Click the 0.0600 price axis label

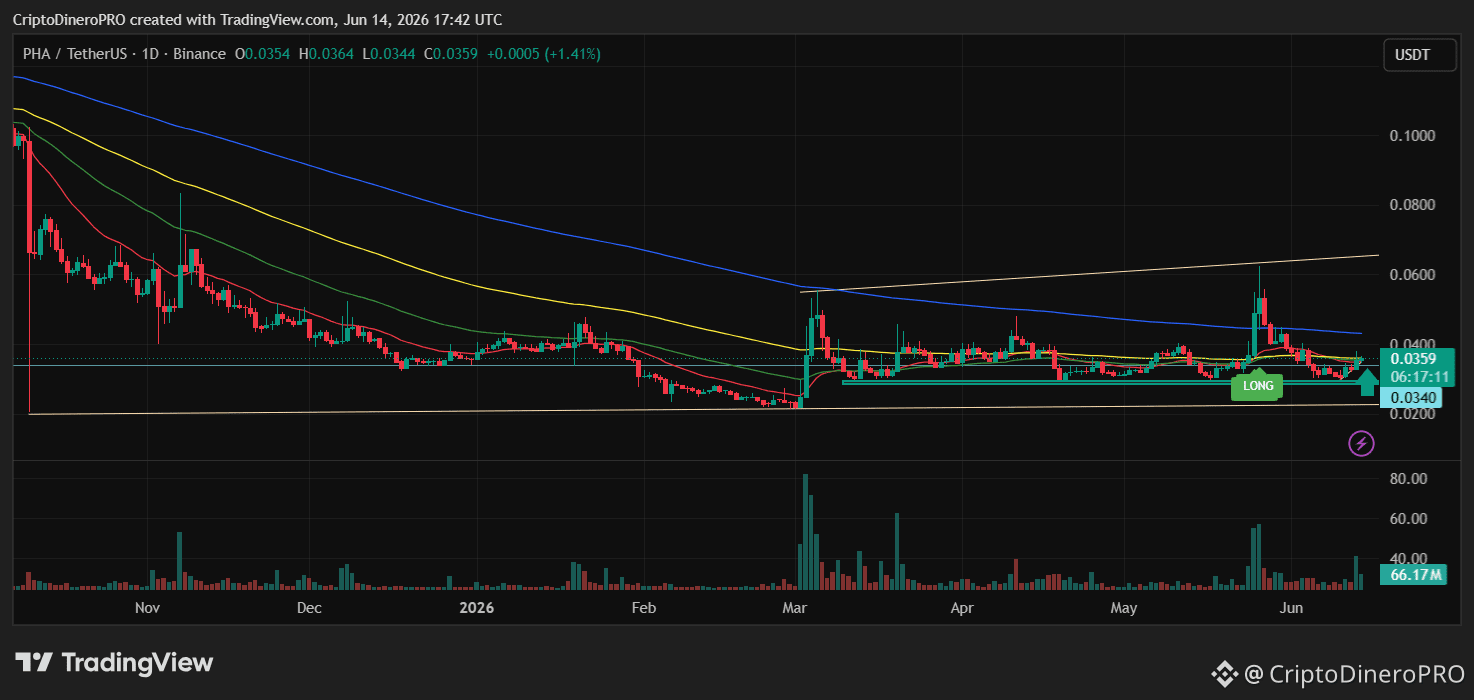[x=1414, y=275]
